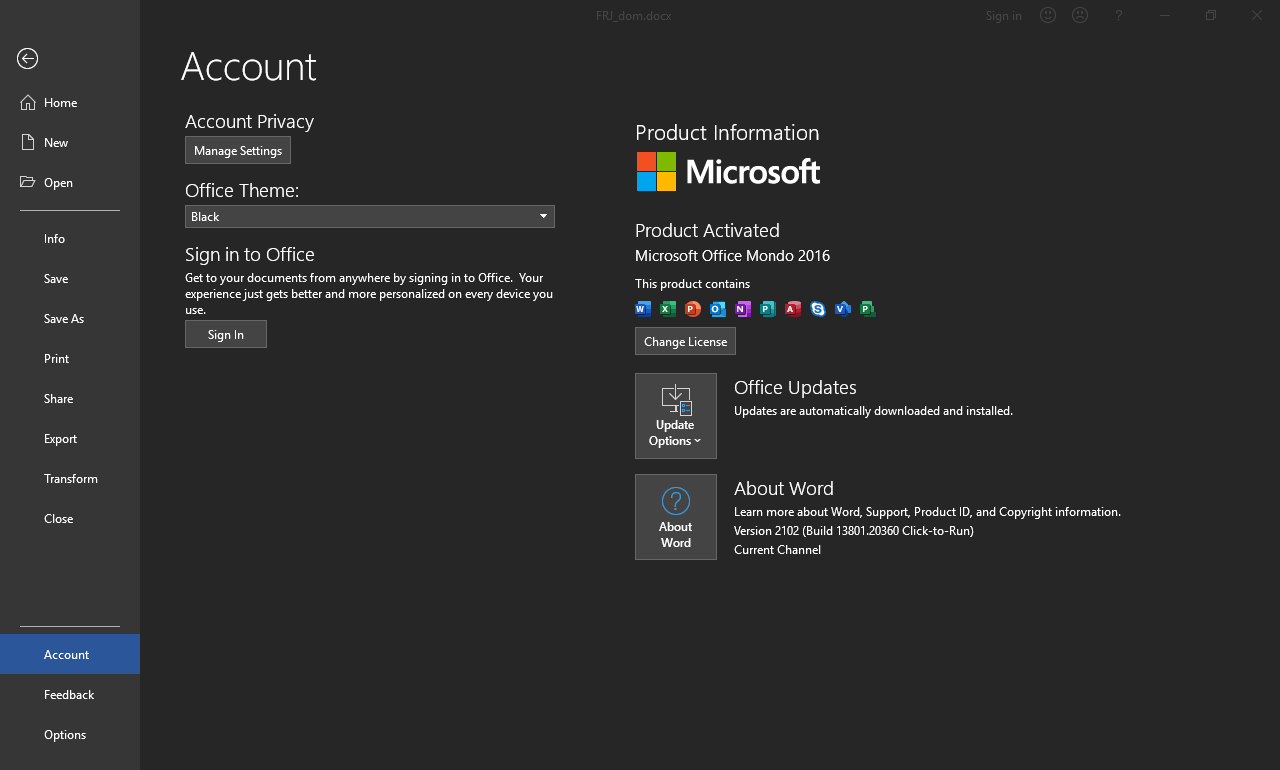Click Manage Settings under Account Privacy
1280x770 pixels.
pos(237,150)
